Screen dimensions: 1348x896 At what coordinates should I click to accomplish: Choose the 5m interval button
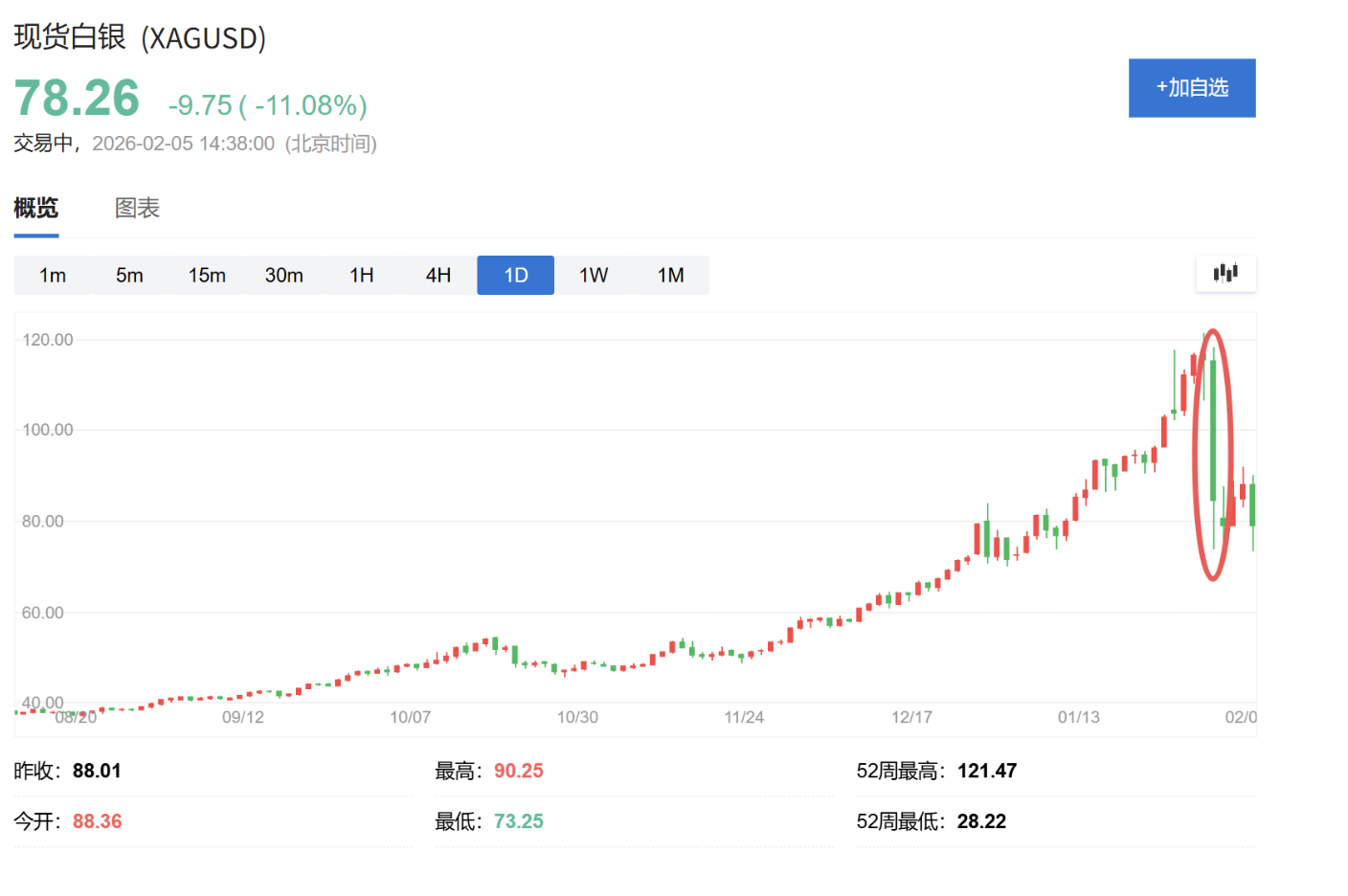click(129, 276)
